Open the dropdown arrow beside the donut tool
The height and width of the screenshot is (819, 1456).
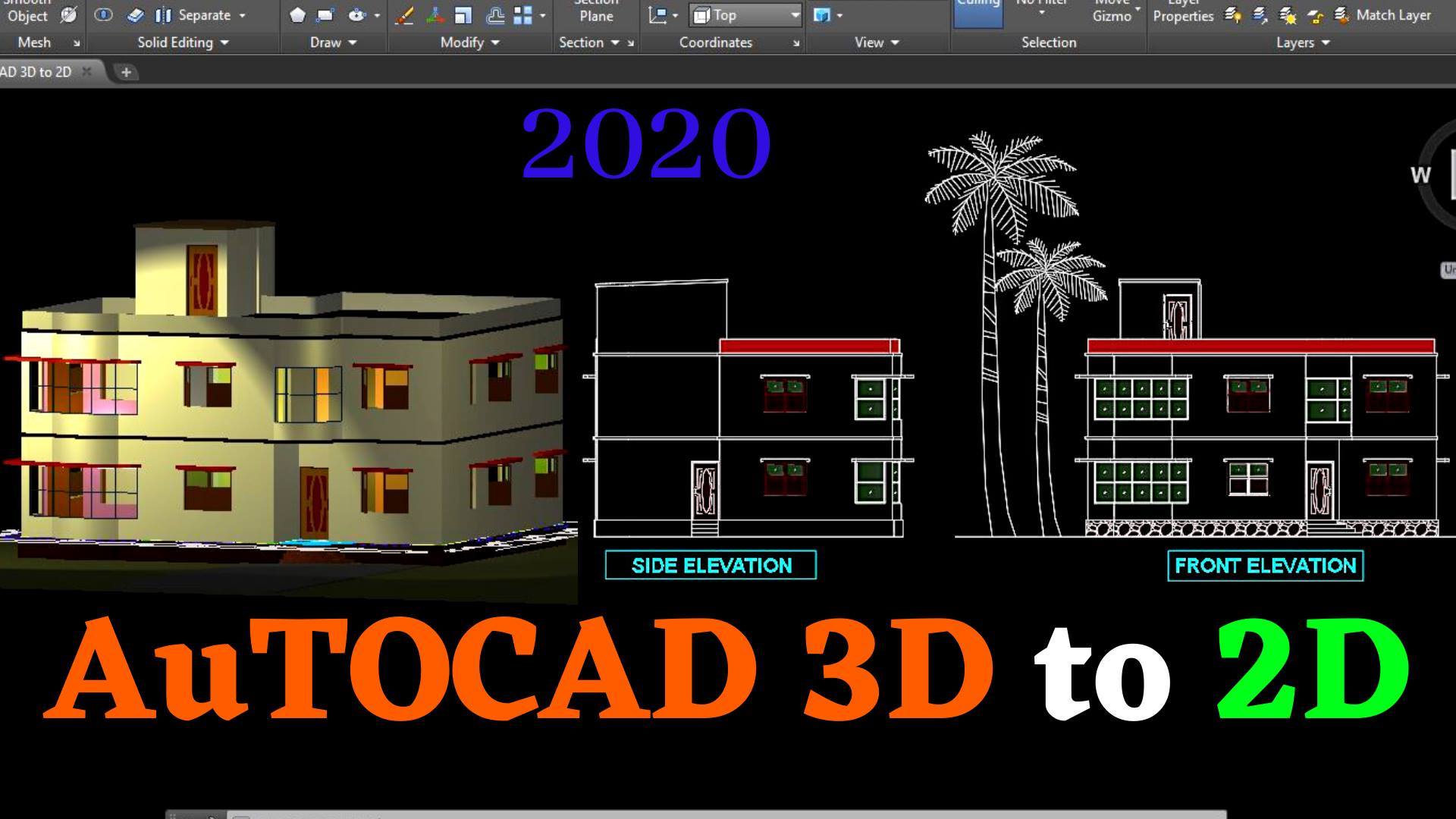(377, 15)
